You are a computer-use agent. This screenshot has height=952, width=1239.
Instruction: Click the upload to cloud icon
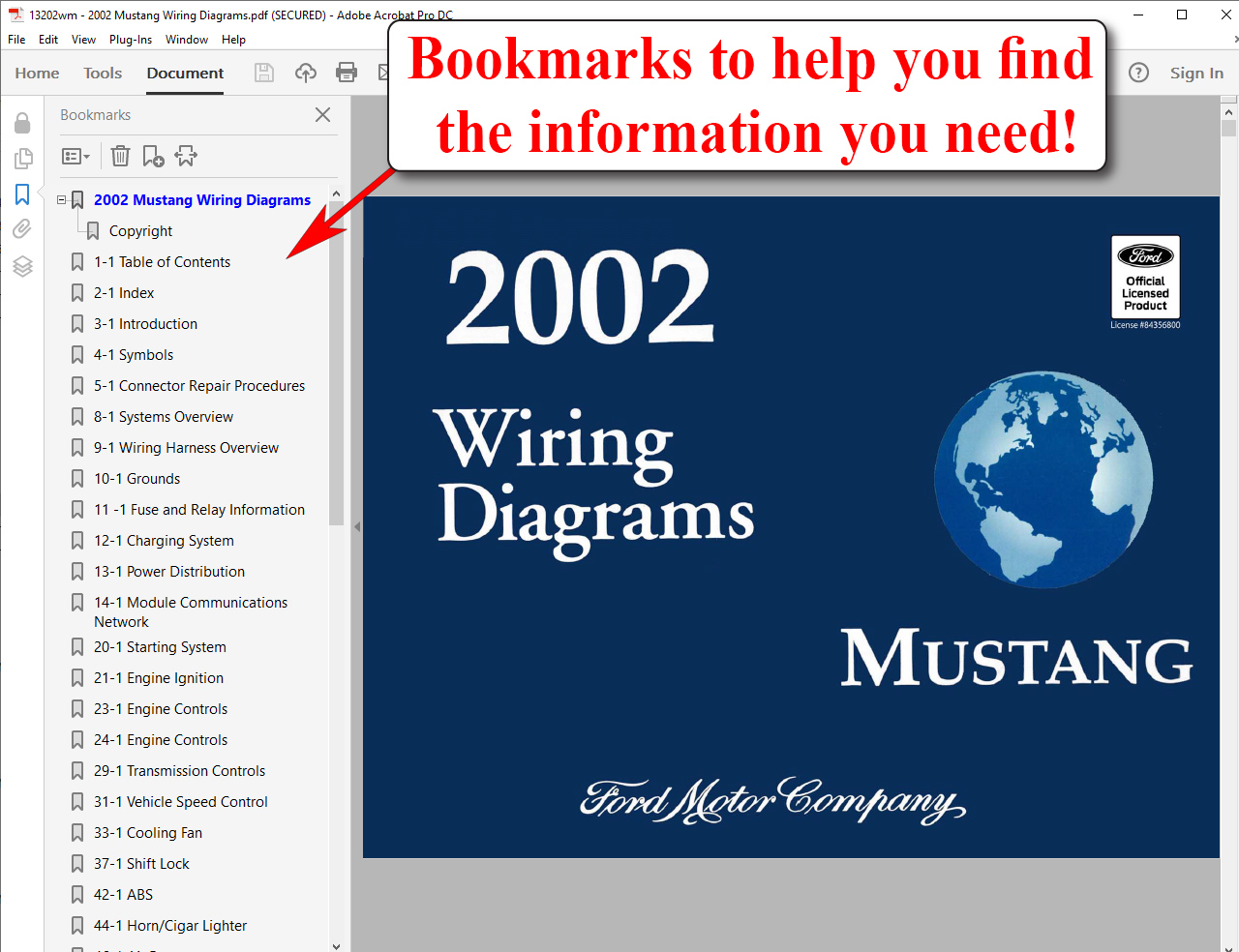(x=306, y=73)
